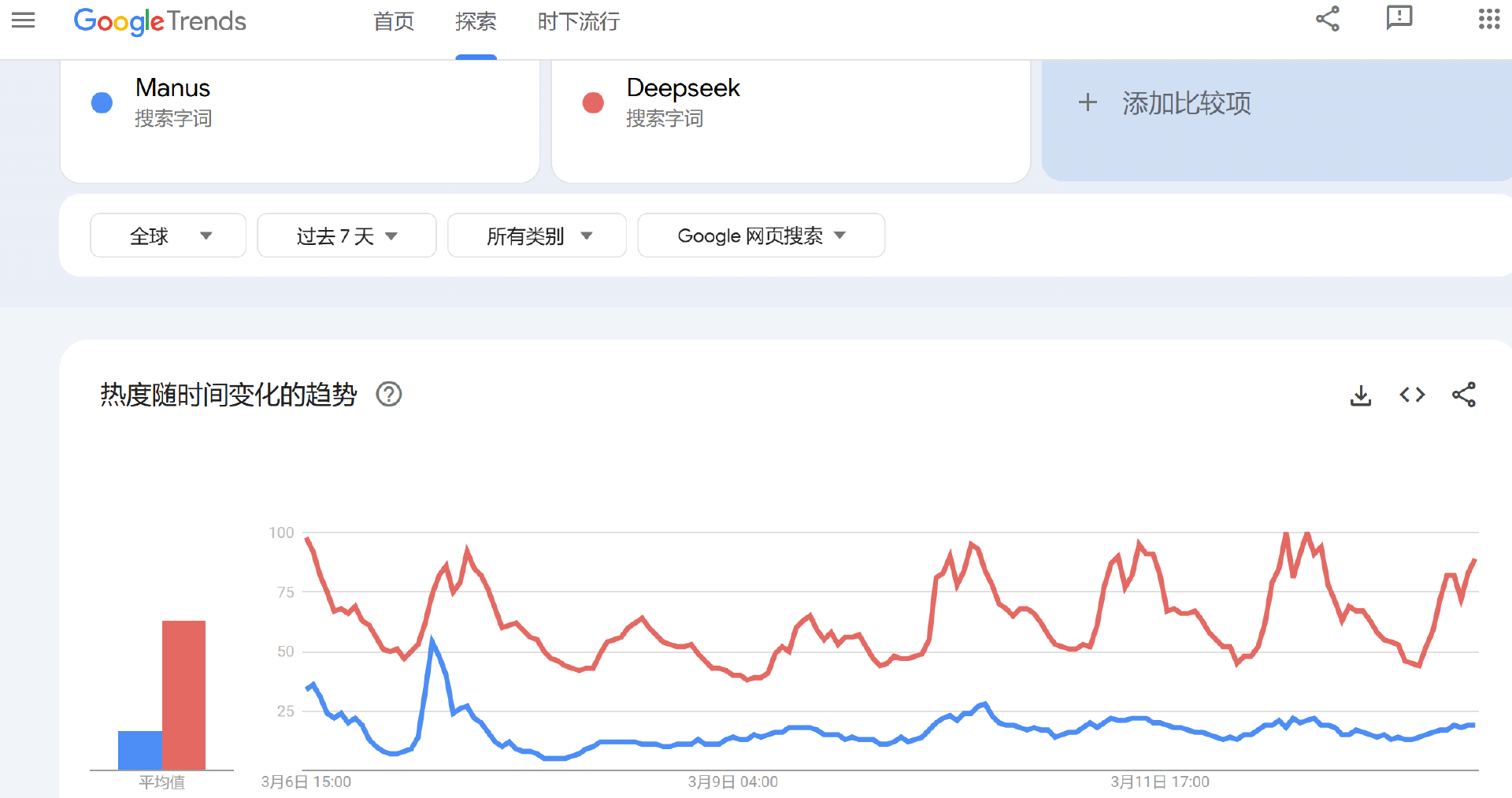Share via the top header icon
The width and height of the screenshot is (1512, 798).
click(x=1328, y=19)
